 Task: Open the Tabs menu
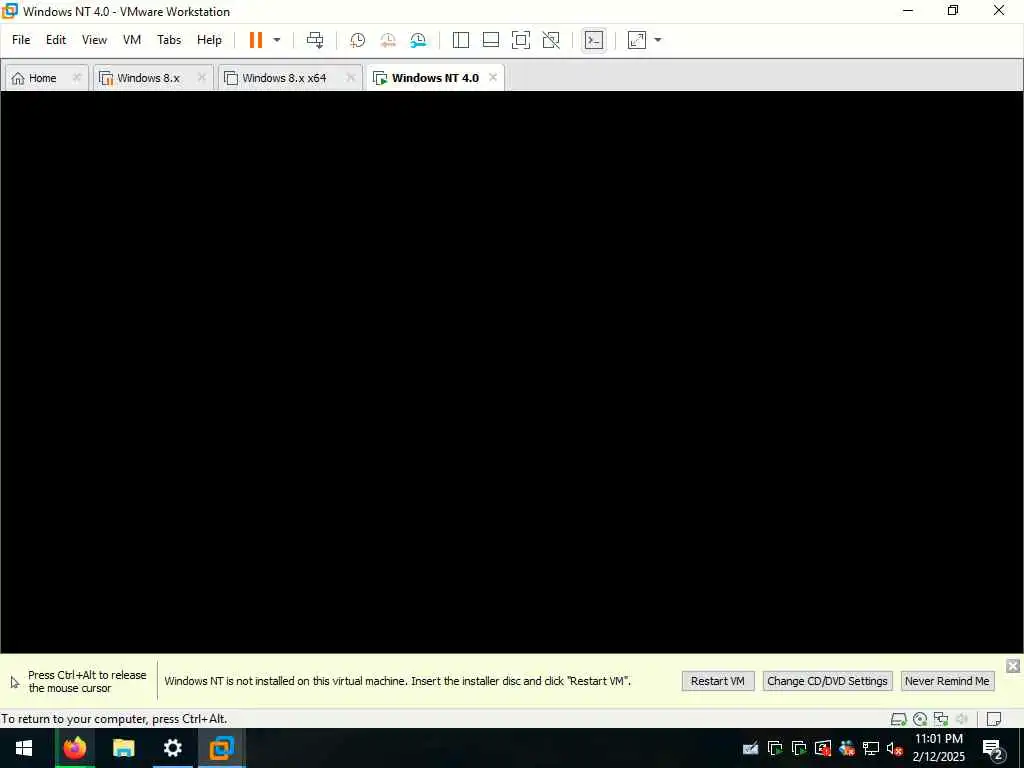pos(169,40)
